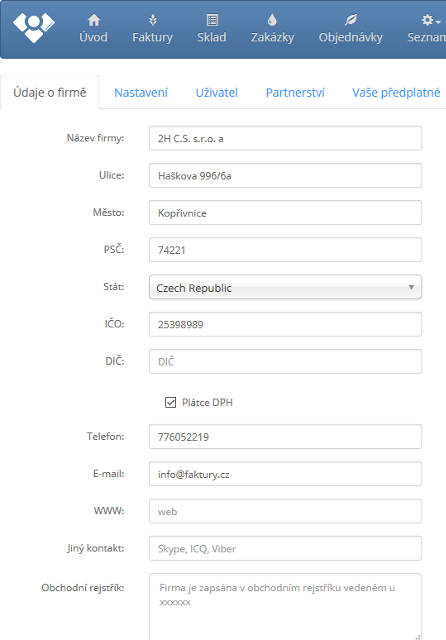
Task: Switch to the Uživatel tab
Action: pos(217,93)
